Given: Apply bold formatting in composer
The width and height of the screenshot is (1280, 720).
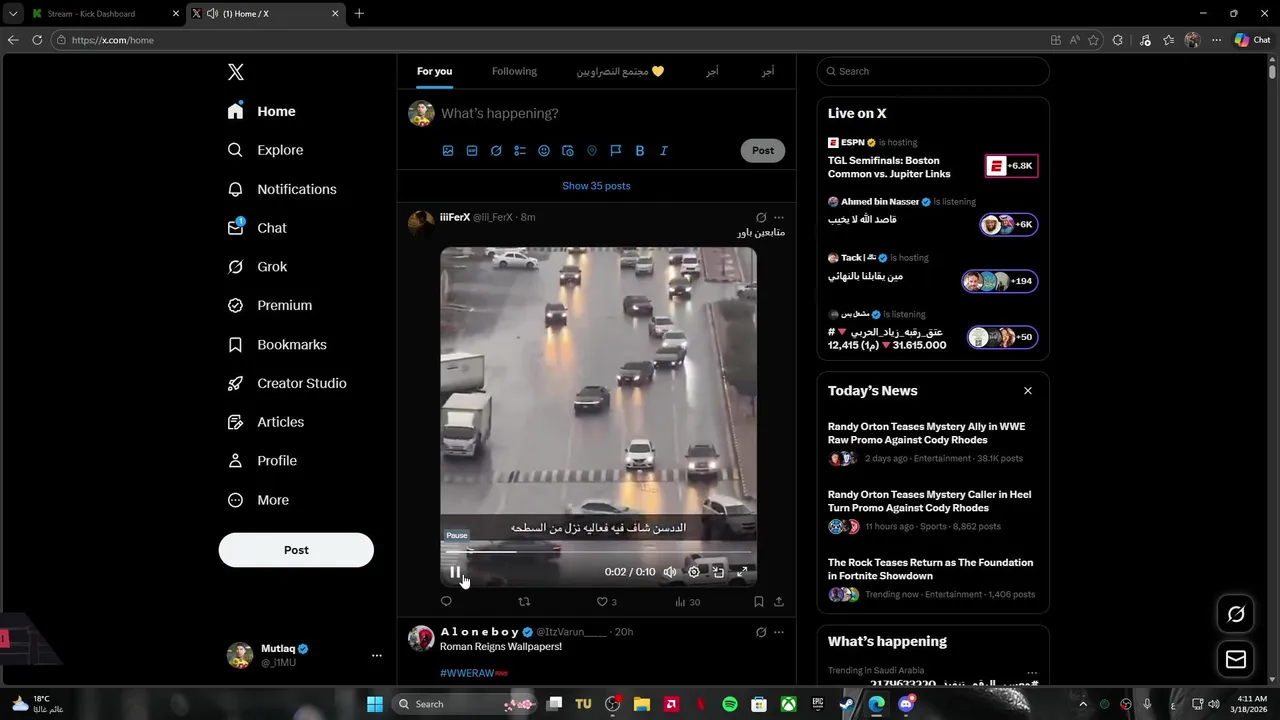Looking at the screenshot, I should point(640,151).
